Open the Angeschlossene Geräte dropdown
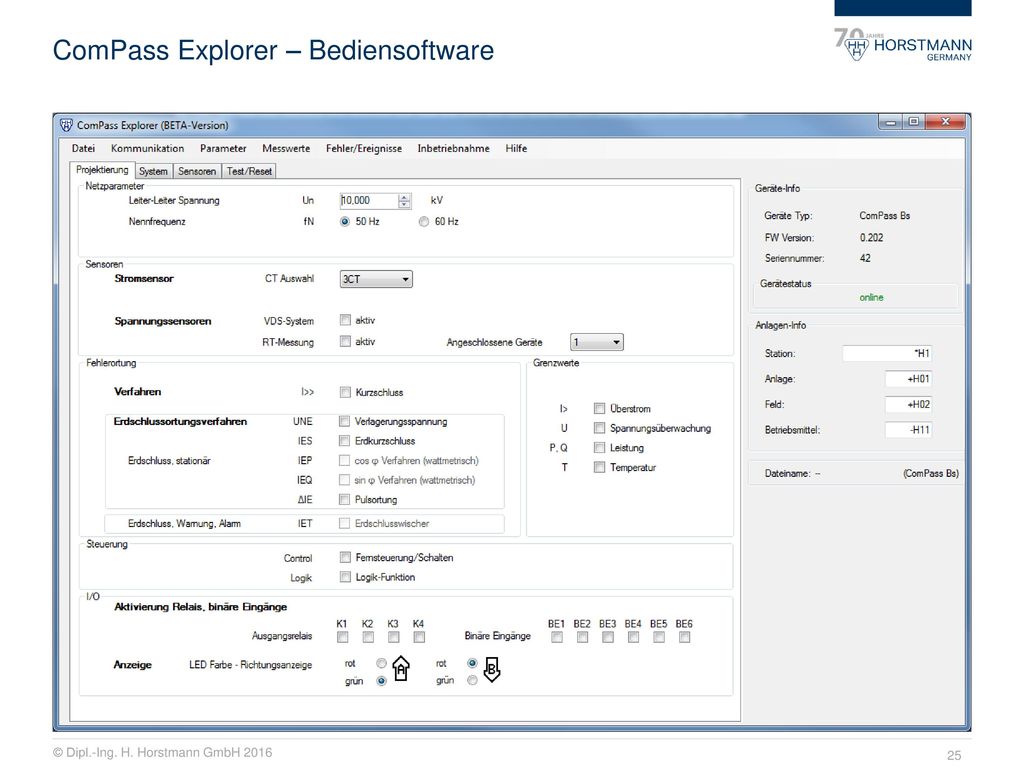The width and height of the screenshot is (1024, 768). click(597, 342)
